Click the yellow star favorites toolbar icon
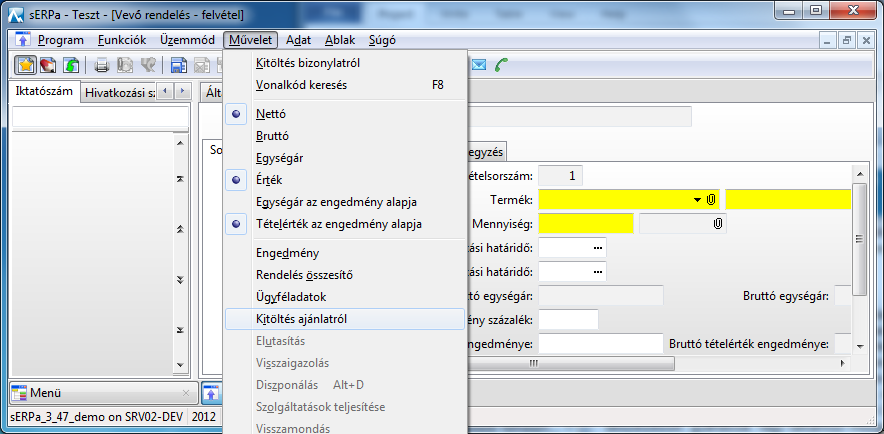 26,66
